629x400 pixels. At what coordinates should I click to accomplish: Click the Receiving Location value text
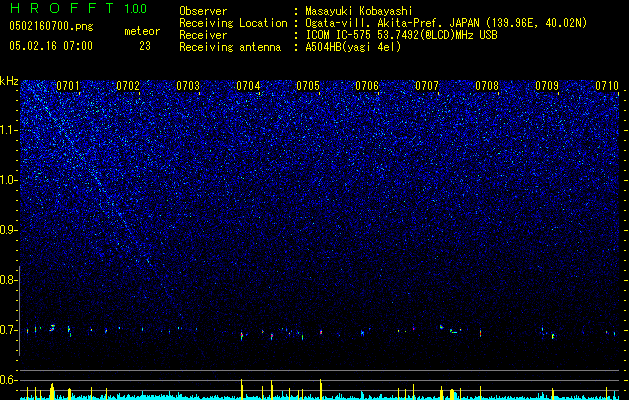click(446, 23)
